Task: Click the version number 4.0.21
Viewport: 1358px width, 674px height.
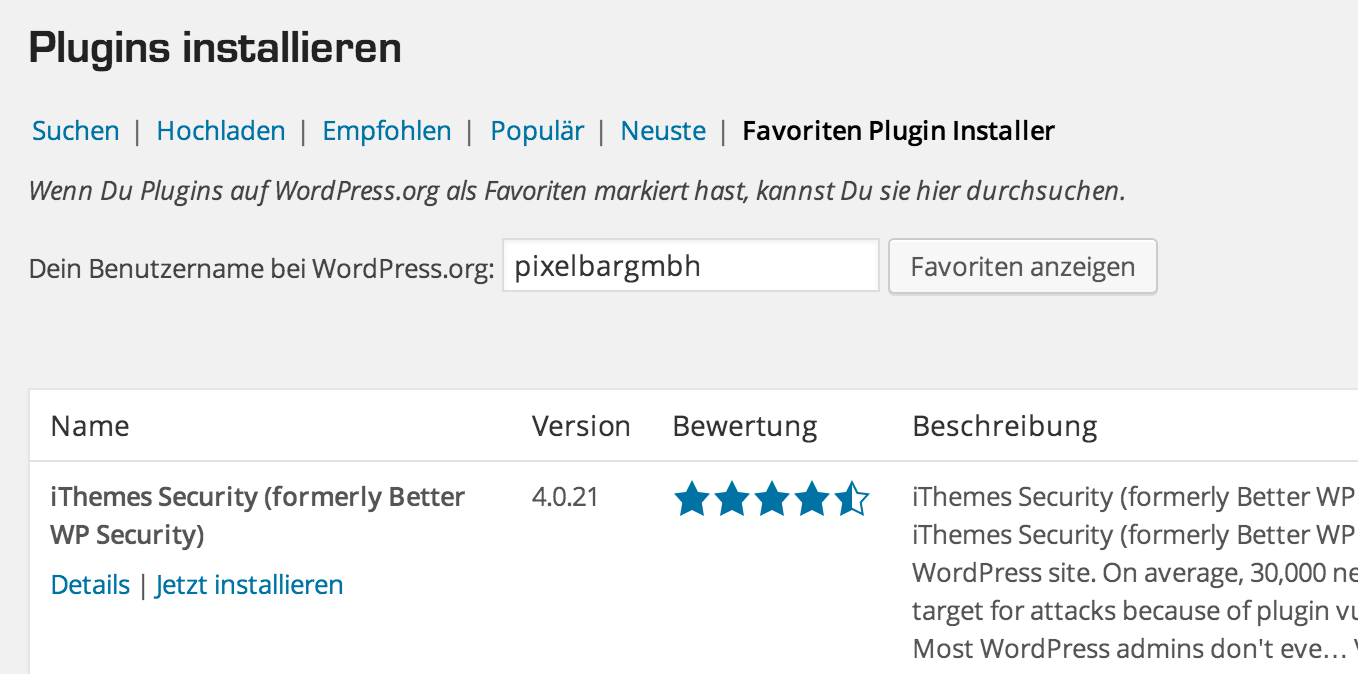Action: tap(565, 497)
